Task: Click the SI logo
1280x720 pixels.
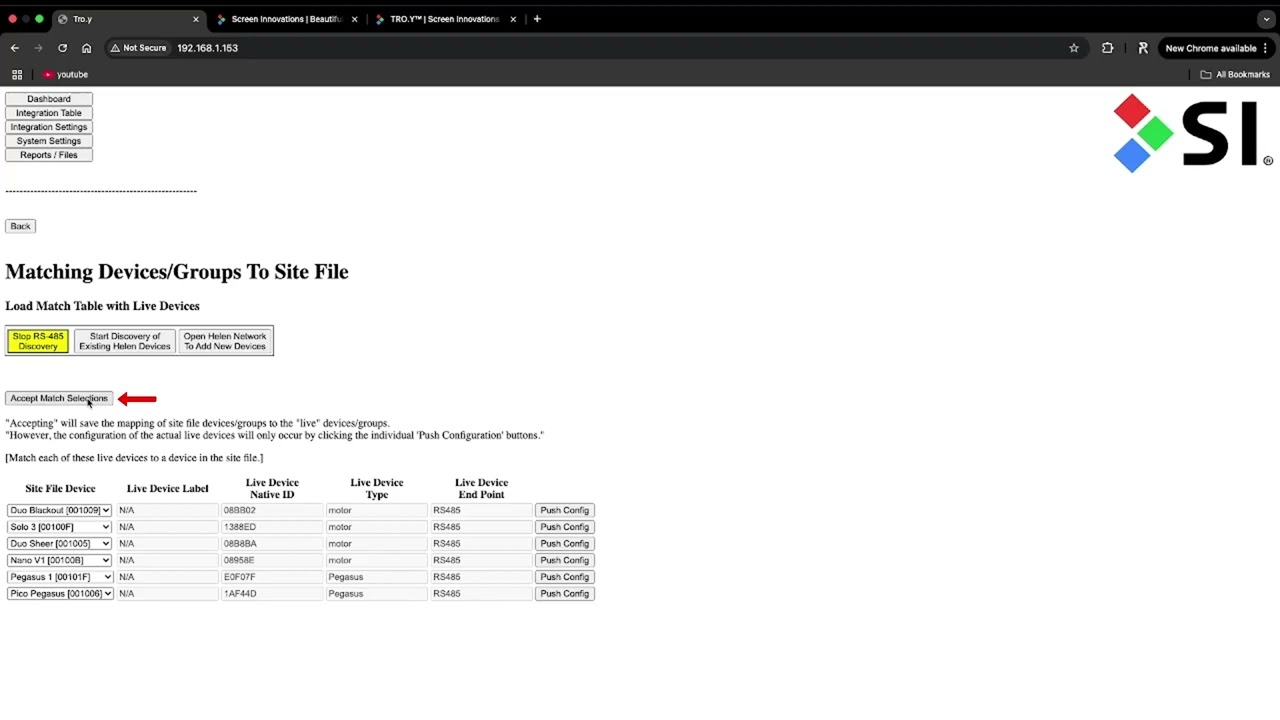Action: click(1193, 133)
